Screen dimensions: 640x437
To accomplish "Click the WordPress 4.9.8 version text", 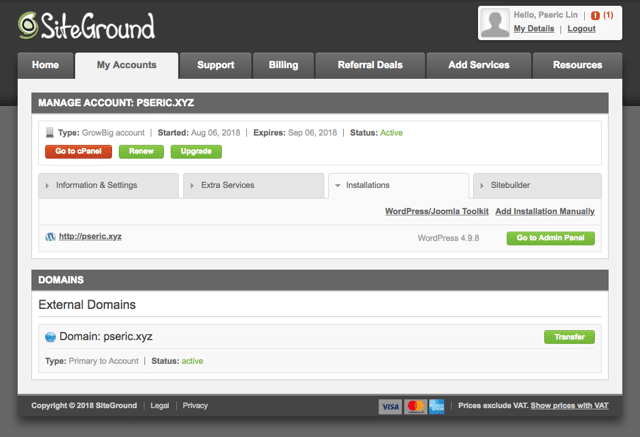I will [x=448, y=238].
